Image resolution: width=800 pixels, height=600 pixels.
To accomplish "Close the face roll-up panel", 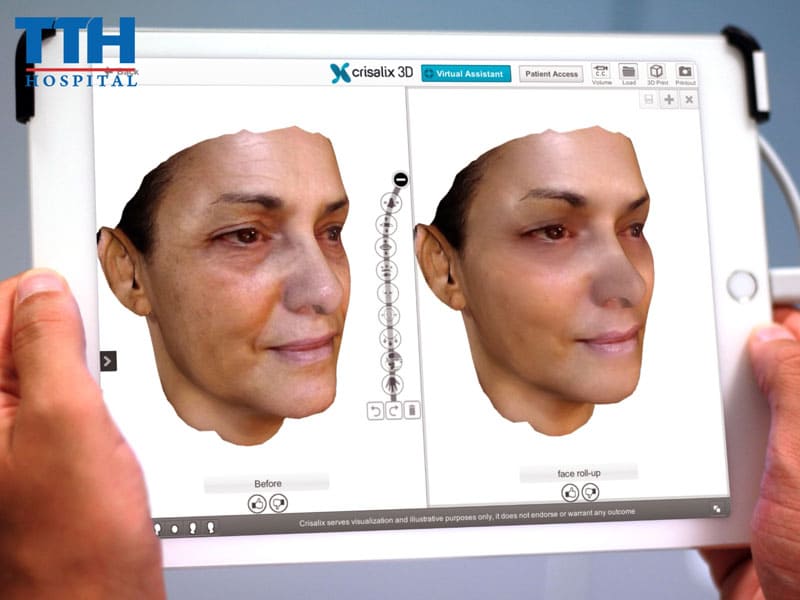I will 689,99.
